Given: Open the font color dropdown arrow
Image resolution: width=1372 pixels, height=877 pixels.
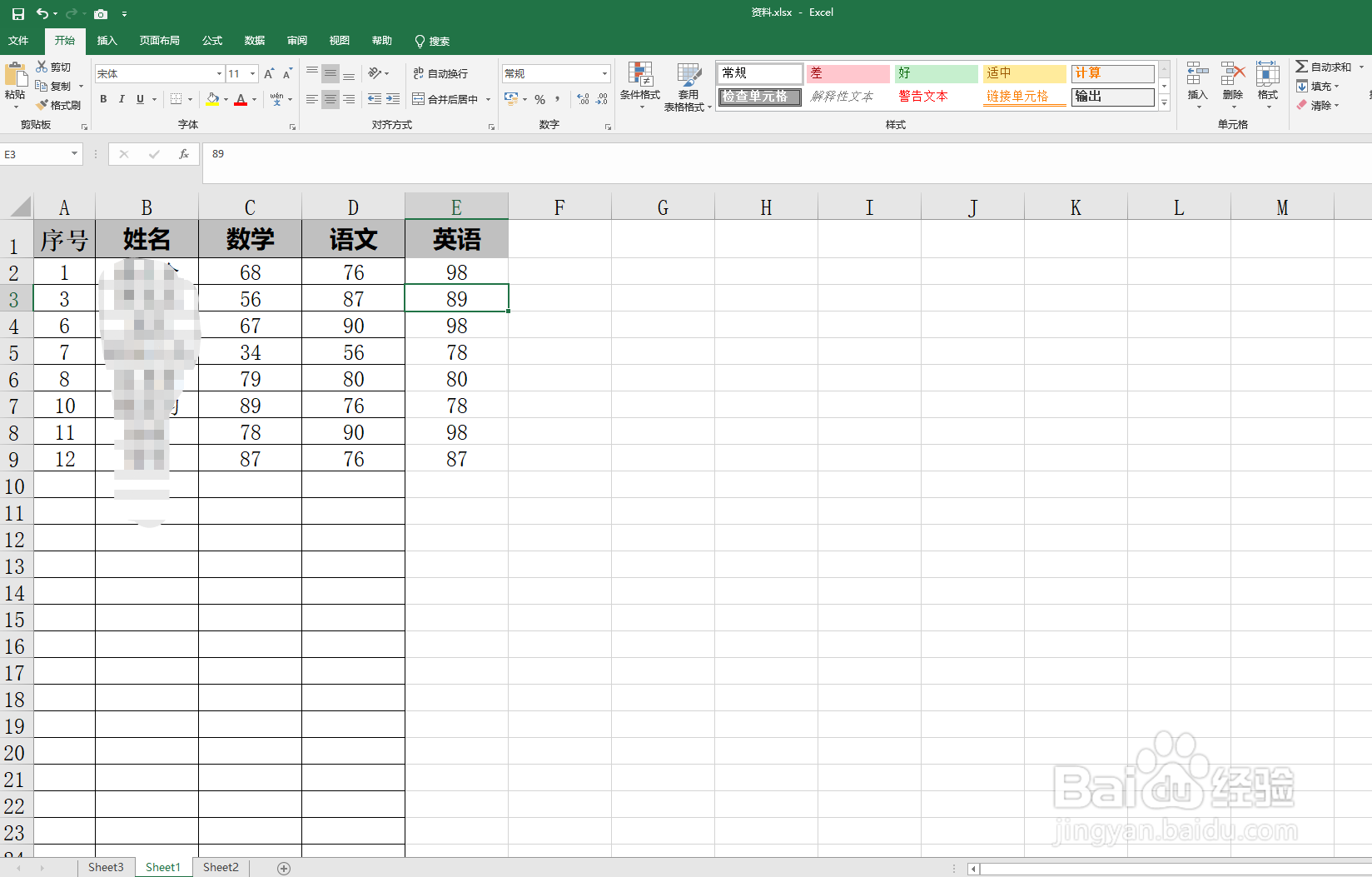Looking at the screenshot, I should tap(254, 100).
